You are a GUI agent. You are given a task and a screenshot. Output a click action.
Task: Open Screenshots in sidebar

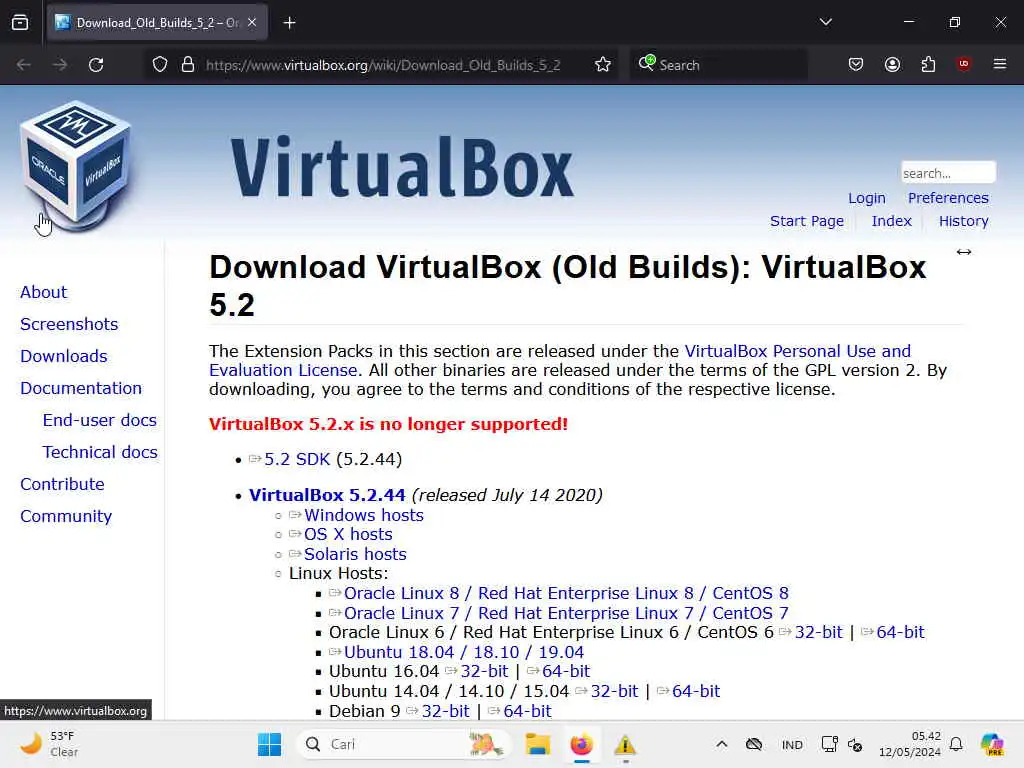coord(69,324)
